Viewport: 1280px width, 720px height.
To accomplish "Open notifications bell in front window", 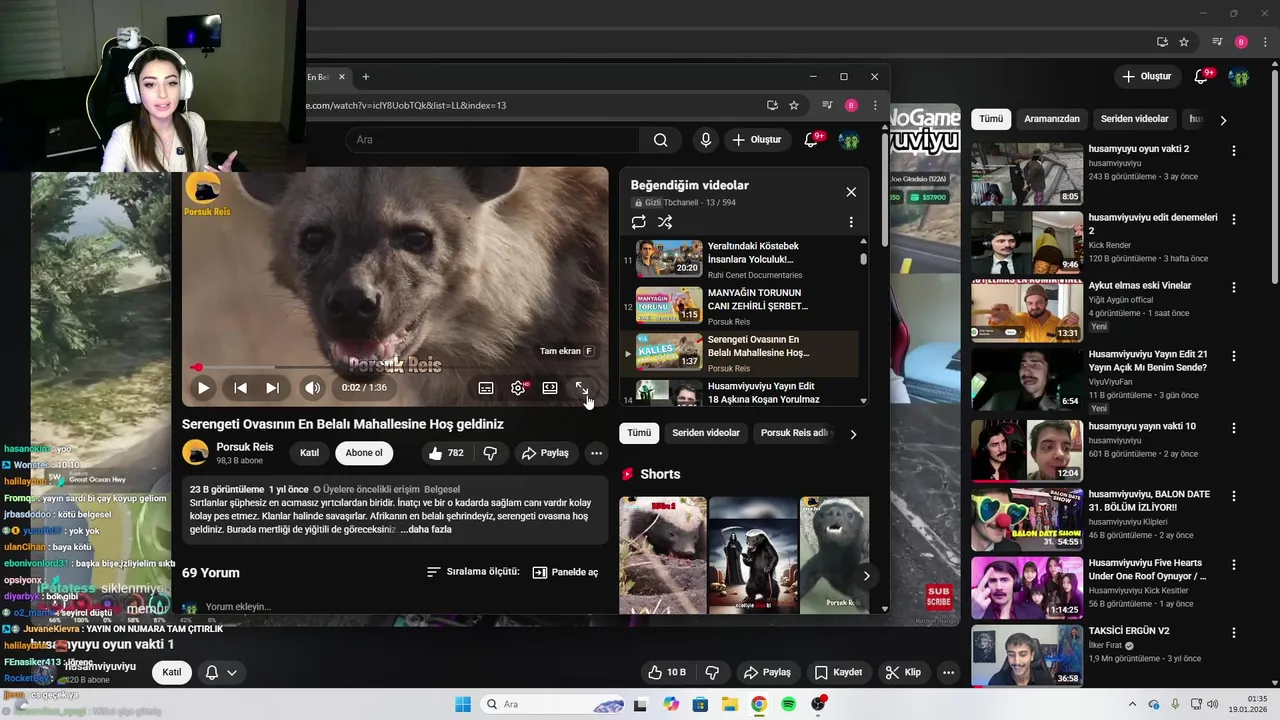I will [x=812, y=140].
